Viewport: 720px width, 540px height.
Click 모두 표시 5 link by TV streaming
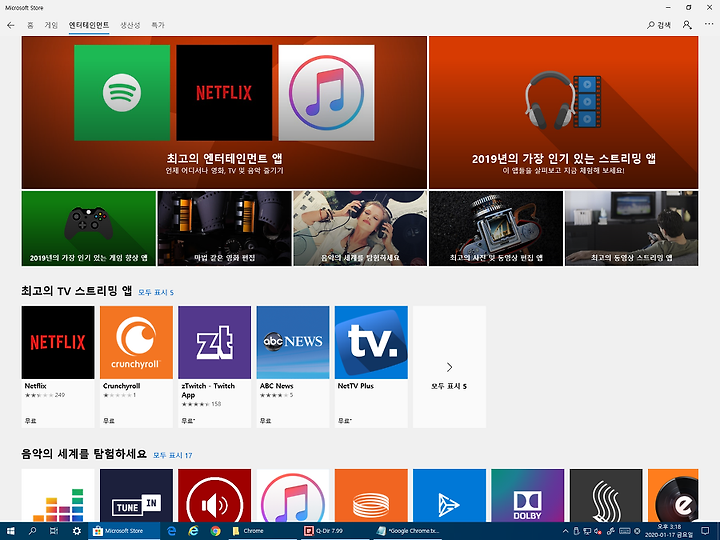click(x=156, y=292)
